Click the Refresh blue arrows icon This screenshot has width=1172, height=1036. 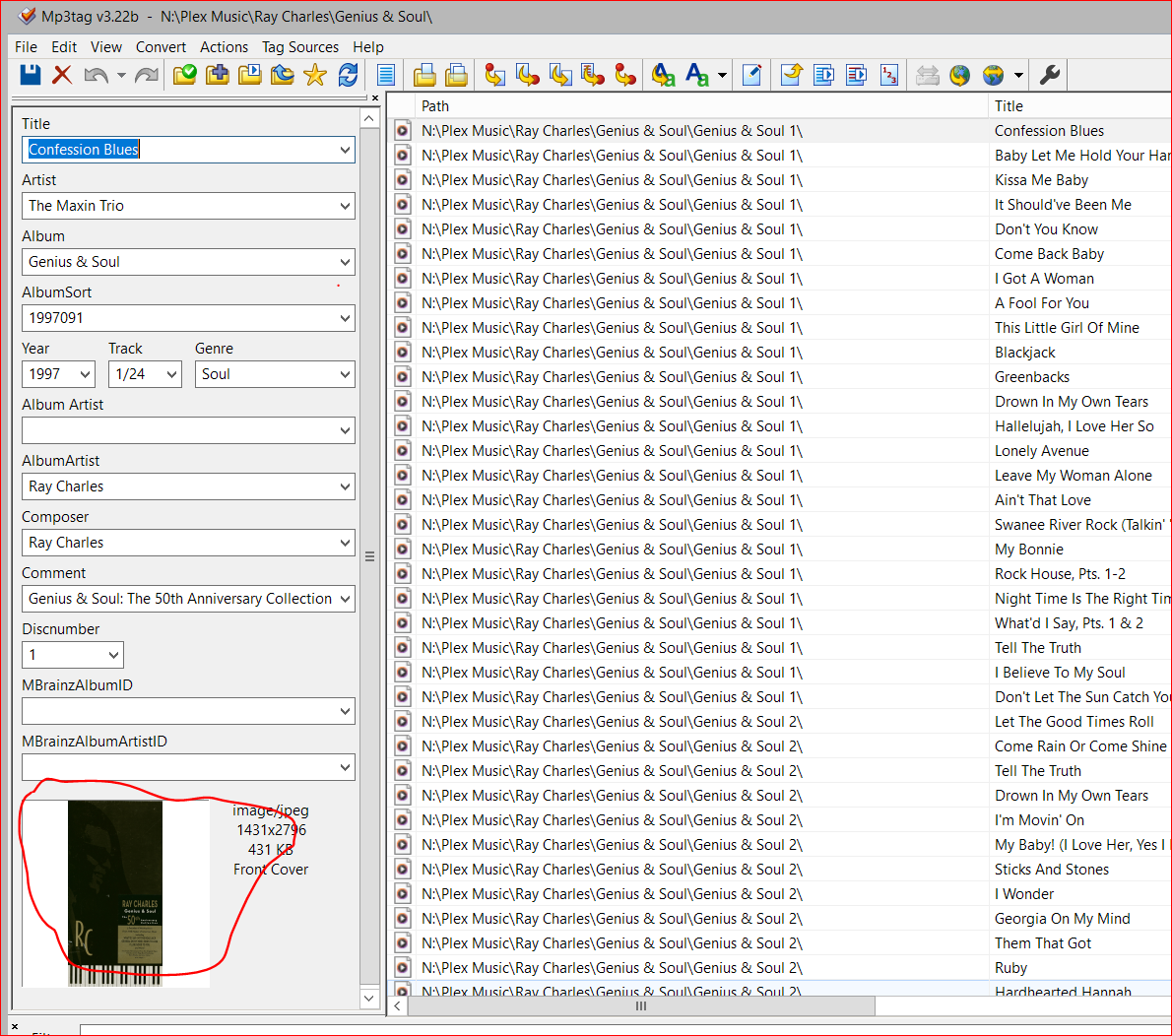coord(348,75)
